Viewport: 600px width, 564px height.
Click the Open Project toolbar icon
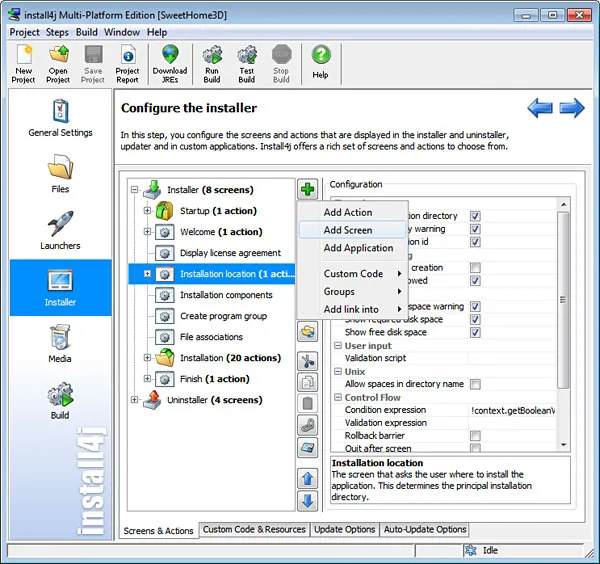point(58,64)
